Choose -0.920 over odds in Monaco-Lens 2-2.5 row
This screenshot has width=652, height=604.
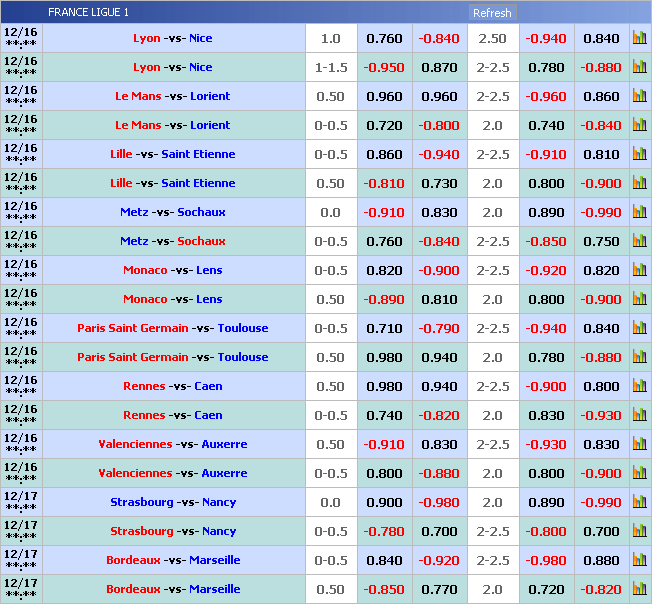546,271
